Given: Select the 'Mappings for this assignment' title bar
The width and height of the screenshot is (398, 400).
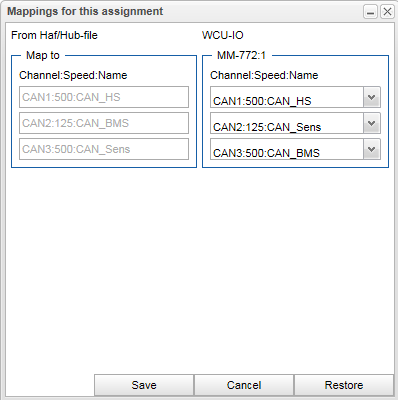Looking at the screenshot, I should (x=85, y=11).
